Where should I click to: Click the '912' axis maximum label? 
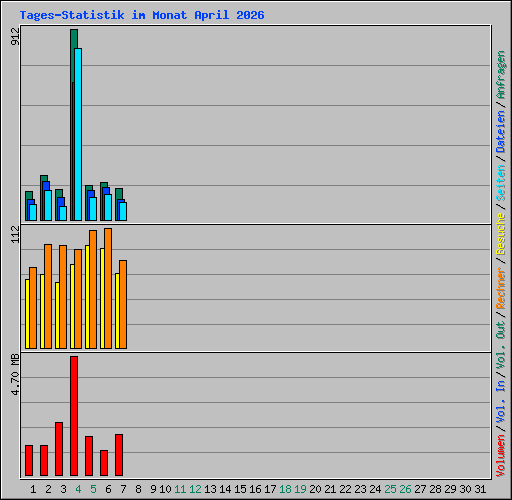tap(15, 36)
